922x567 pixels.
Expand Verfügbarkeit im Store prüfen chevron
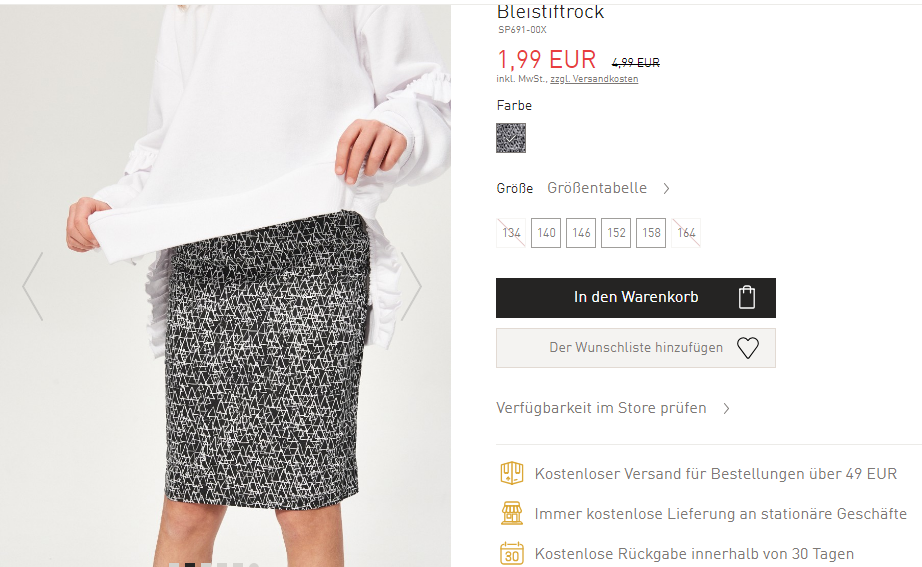tap(727, 408)
